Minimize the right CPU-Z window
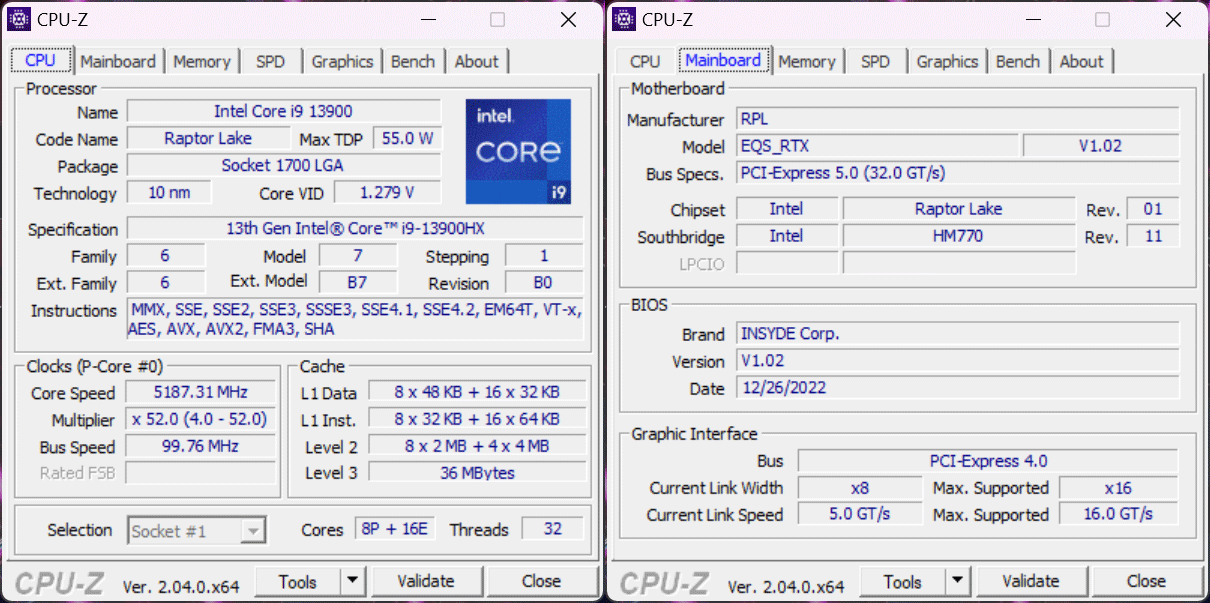1210x603 pixels. [1033, 19]
